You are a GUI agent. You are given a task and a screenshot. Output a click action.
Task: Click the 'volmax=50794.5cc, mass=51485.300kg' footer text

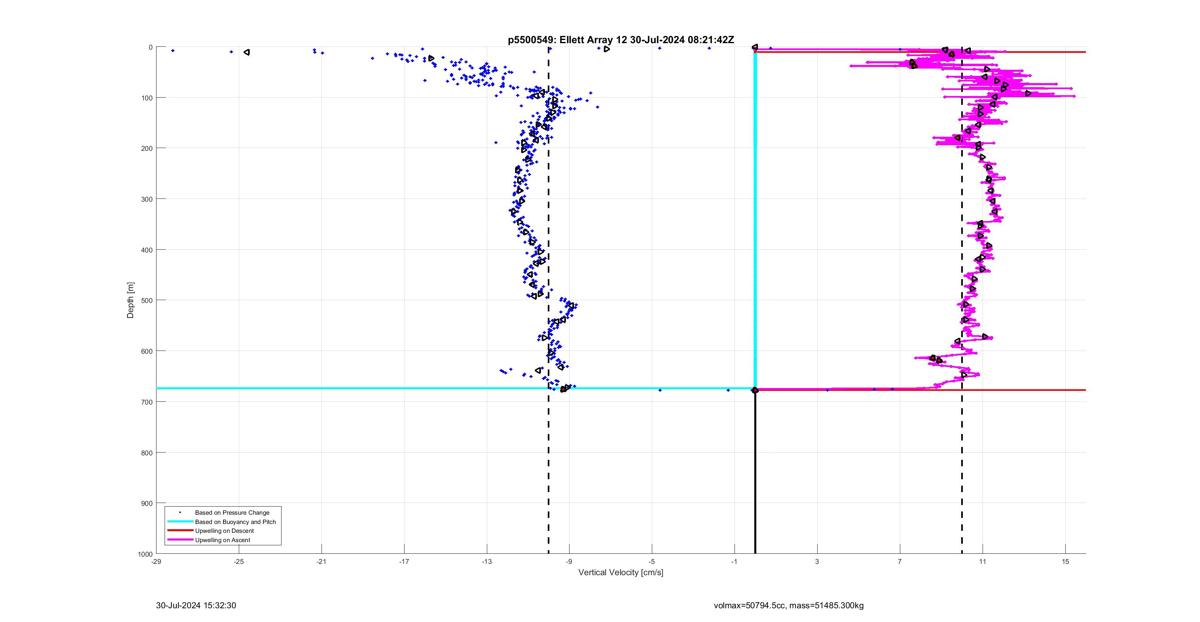[x=789, y=605]
